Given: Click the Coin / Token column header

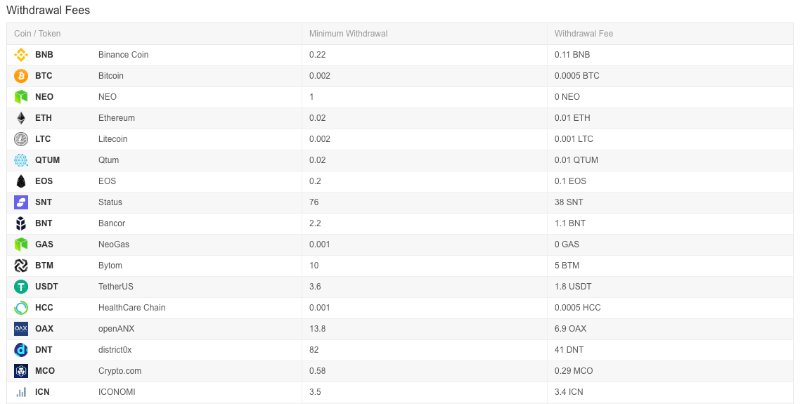Looking at the screenshot, I should [x=37, y=34].
